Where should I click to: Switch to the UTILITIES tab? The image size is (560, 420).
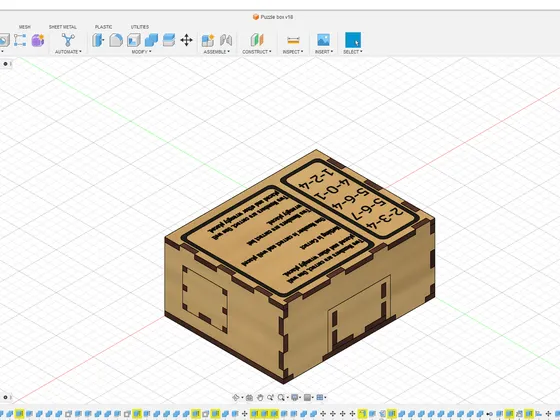[140, 27]
